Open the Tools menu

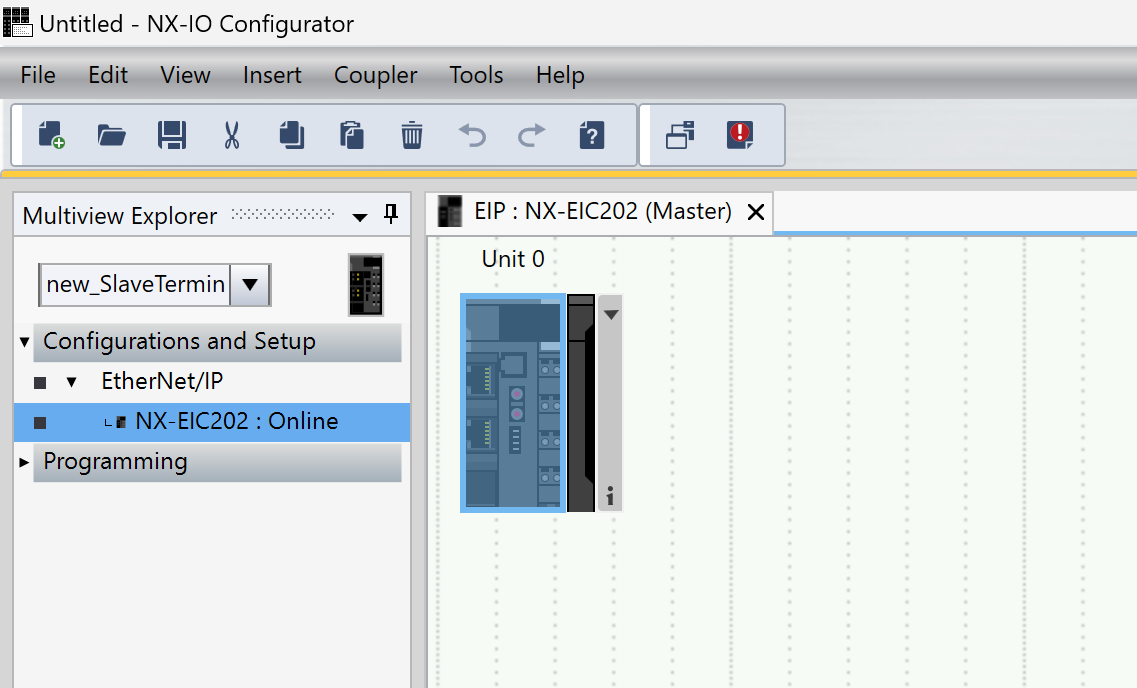(476, 75)
